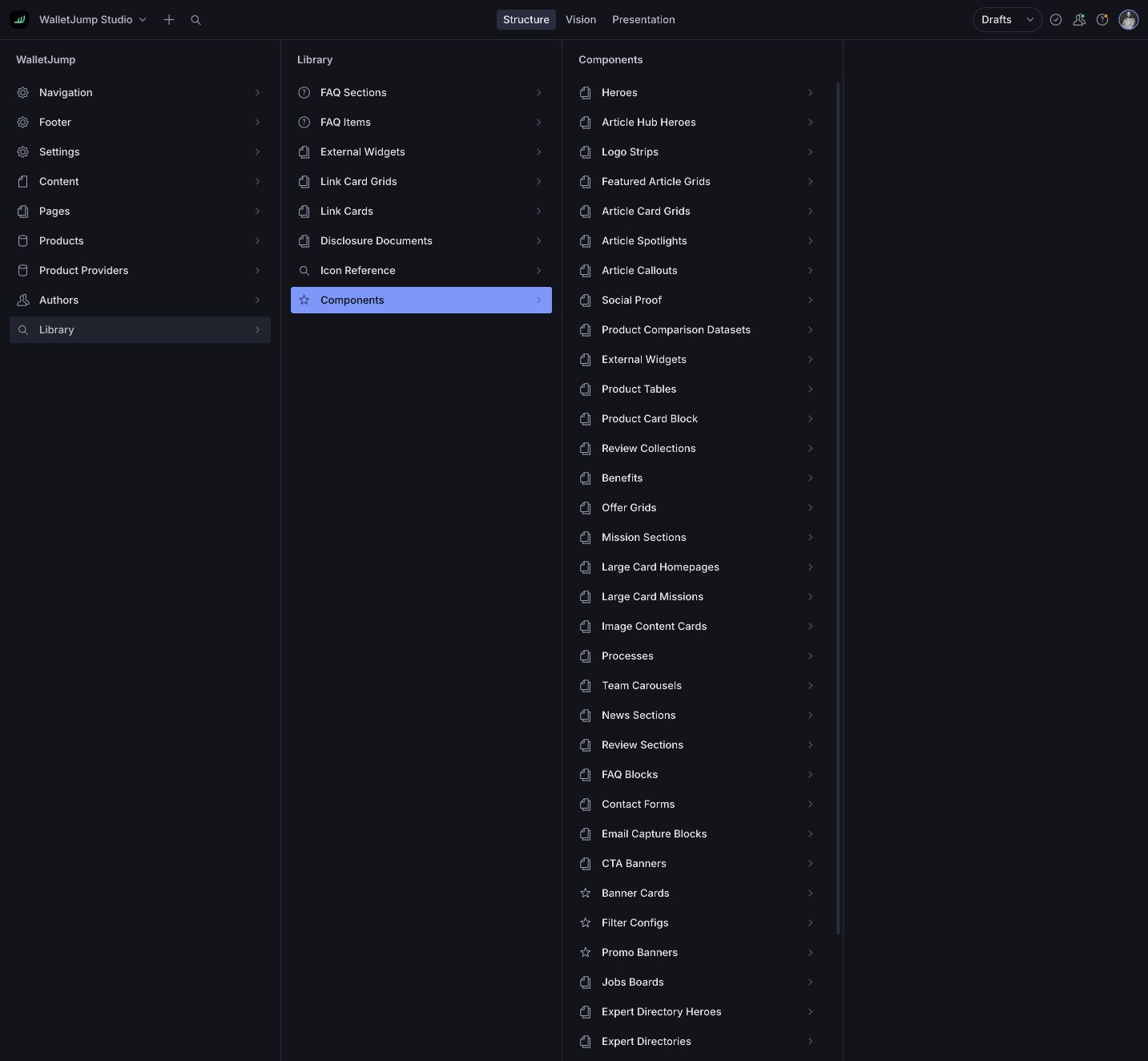Click the WalletJump Studio logo icon
Viewport: 1148px width, 1061px height.
(19, 19)
